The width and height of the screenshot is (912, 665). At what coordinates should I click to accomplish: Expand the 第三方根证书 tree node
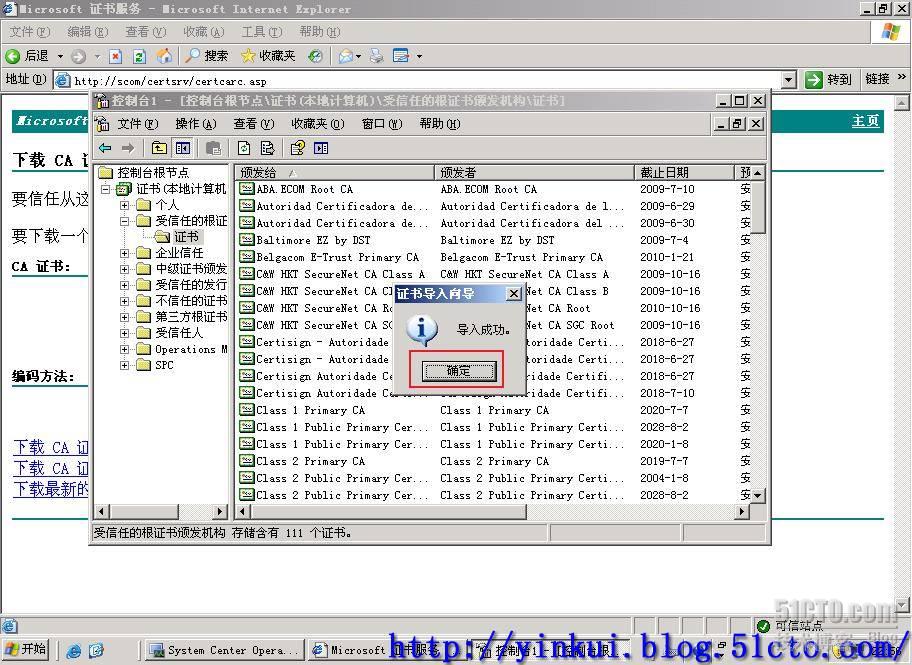tap(124, 317)
